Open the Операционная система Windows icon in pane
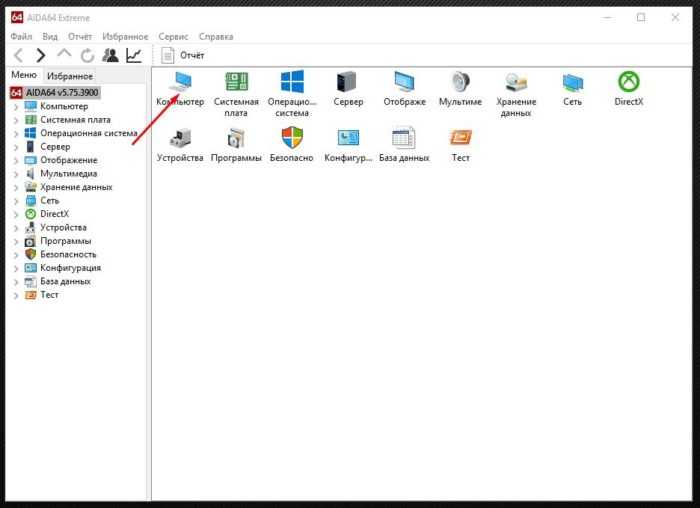The width and height of the screenshot is (700, 508). (x=292, y=81)
